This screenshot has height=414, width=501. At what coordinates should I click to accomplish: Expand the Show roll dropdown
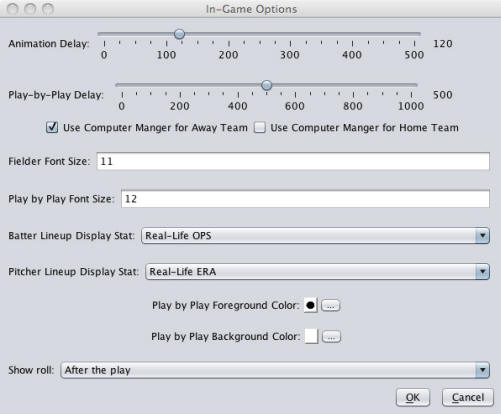coord(275,370)
